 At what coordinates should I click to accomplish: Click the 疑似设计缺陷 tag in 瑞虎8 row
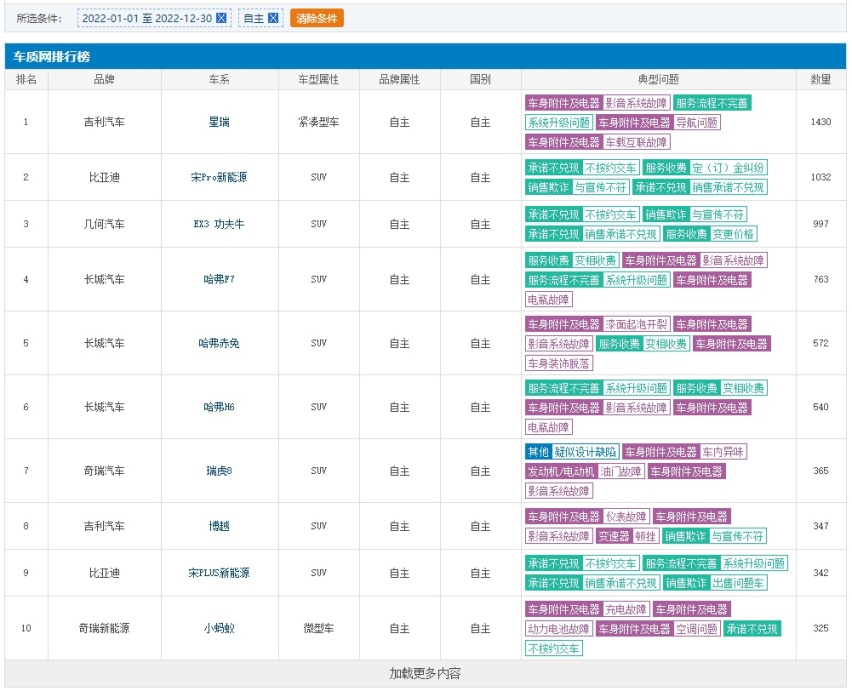(585, 452)
